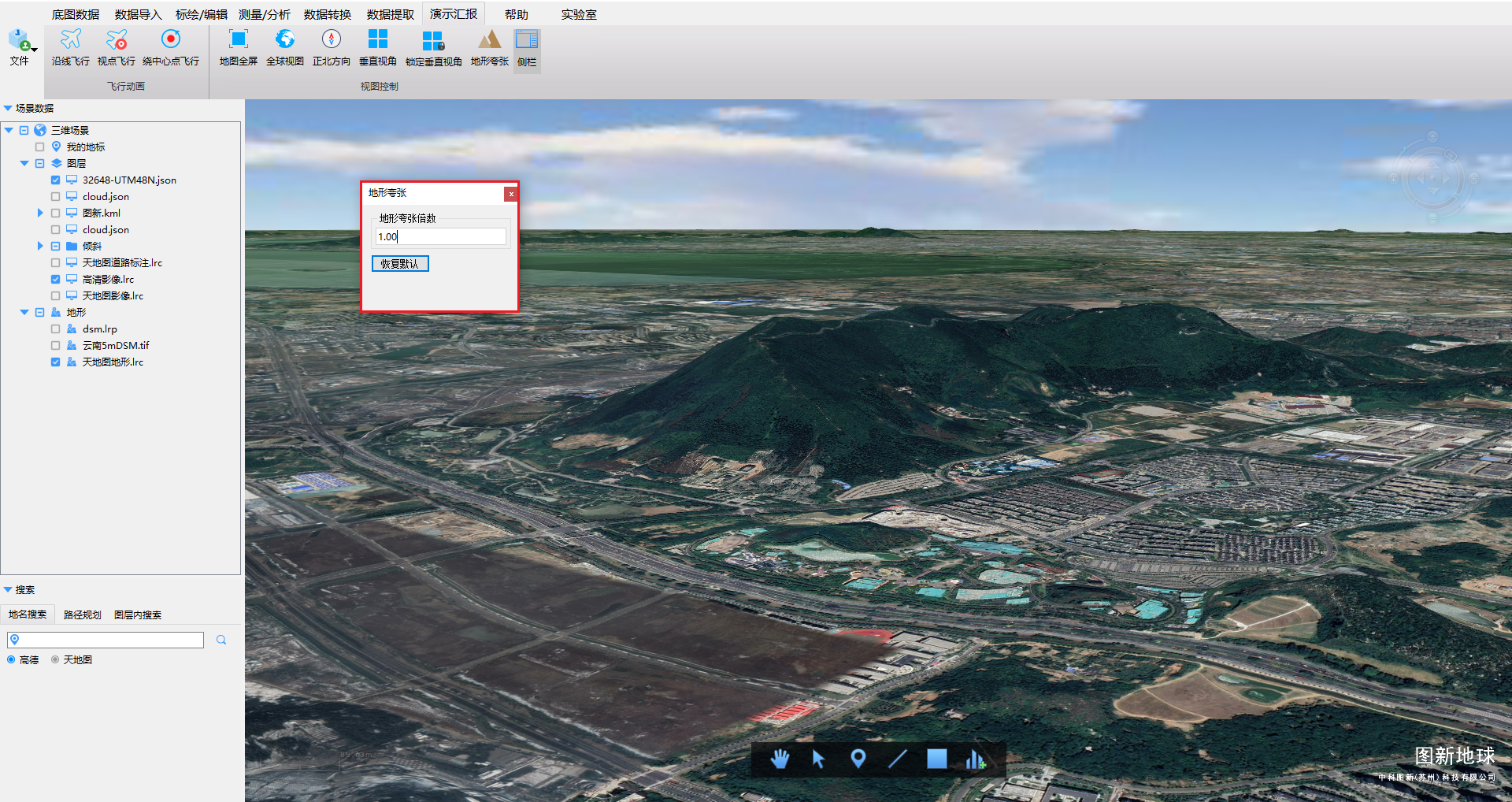Open the 标绘/编辑 ribbon tab

(201, 14)
